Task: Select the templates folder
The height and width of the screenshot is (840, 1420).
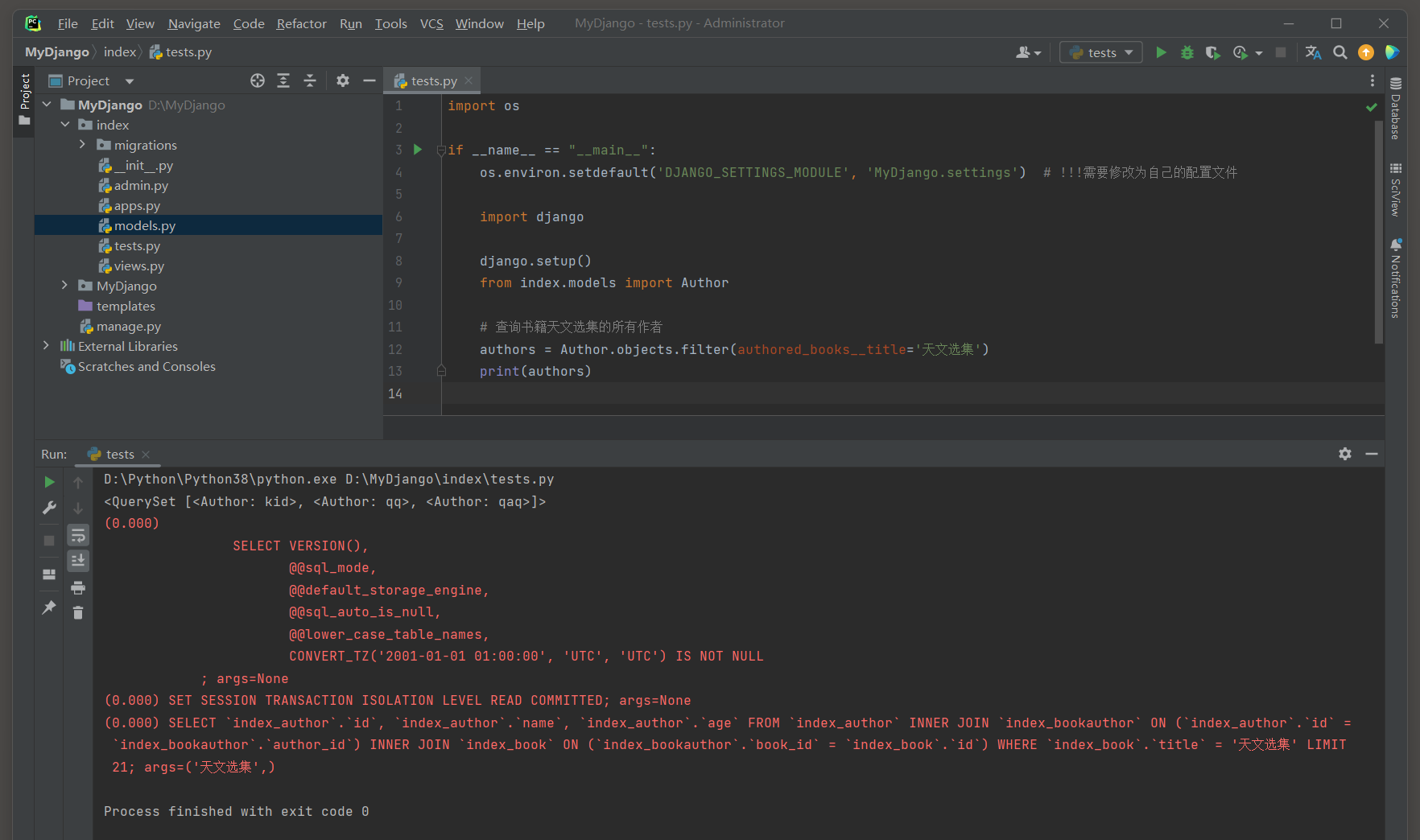Action: [x=126, y=306]
